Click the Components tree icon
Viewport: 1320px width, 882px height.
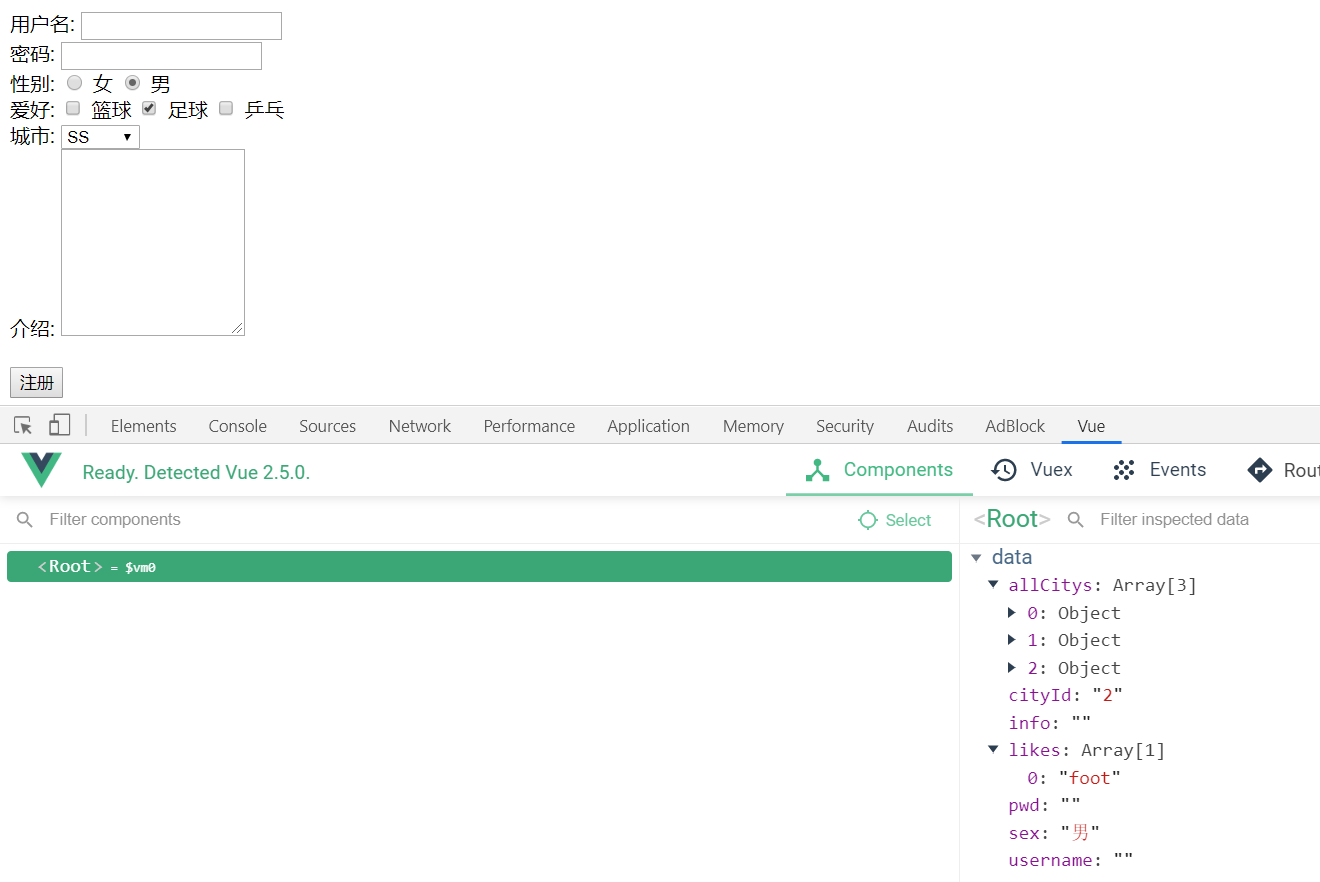pyautogui.click(x=818, y=470)
